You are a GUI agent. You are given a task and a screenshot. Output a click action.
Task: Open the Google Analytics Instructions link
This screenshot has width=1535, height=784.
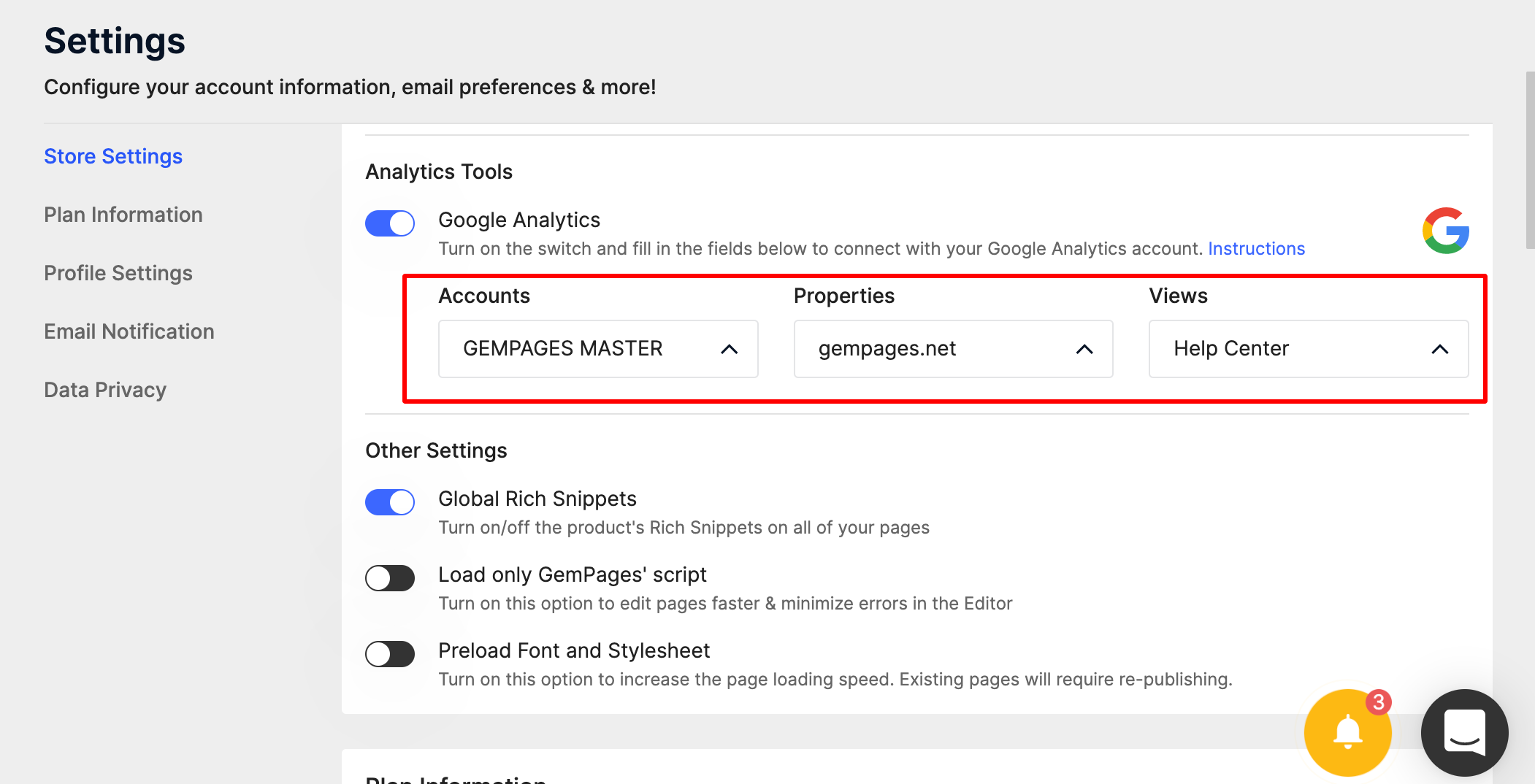coord(1256,249)
